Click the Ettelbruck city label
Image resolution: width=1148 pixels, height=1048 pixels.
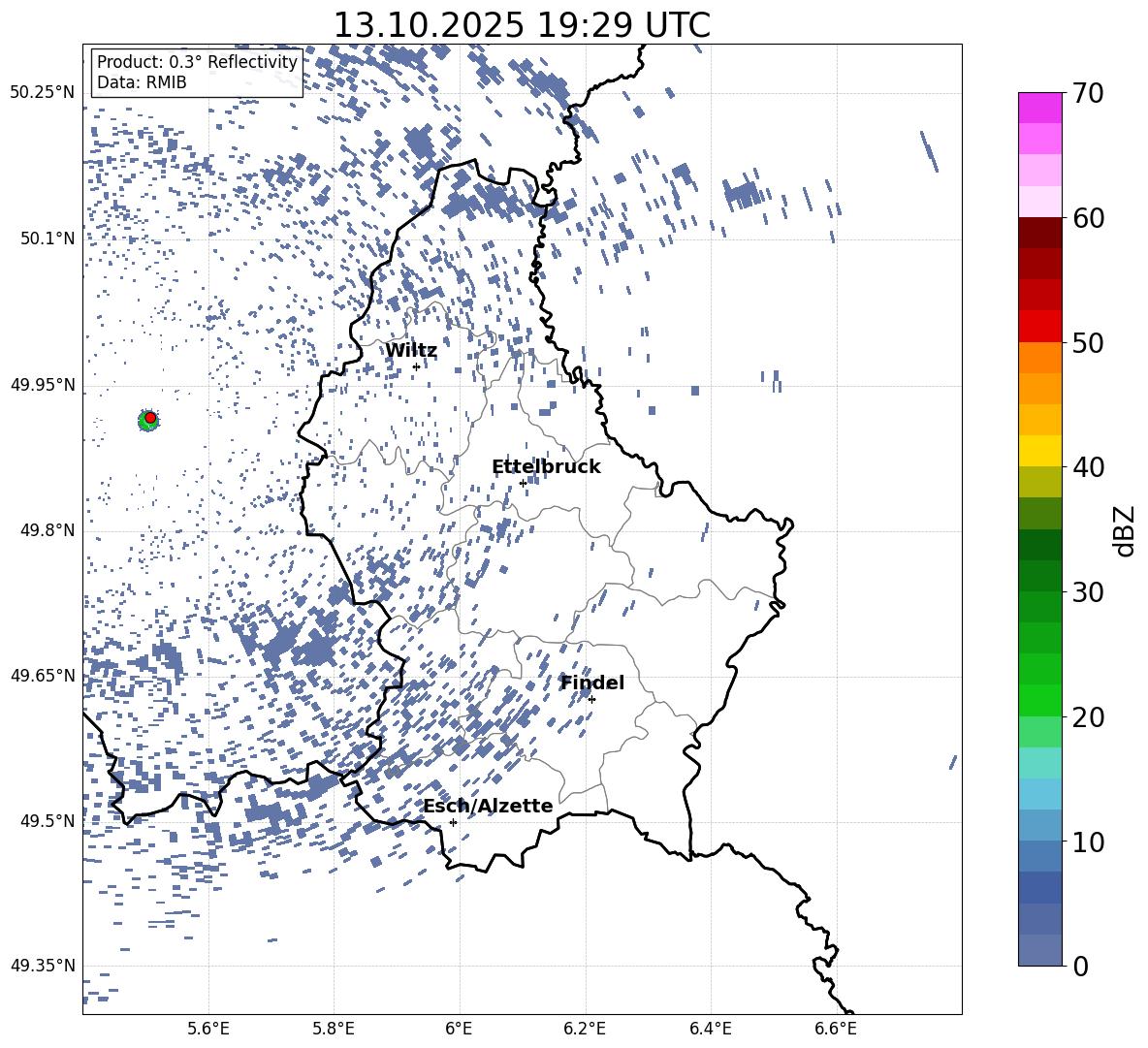pyautogui.click(x=546, y=467)
